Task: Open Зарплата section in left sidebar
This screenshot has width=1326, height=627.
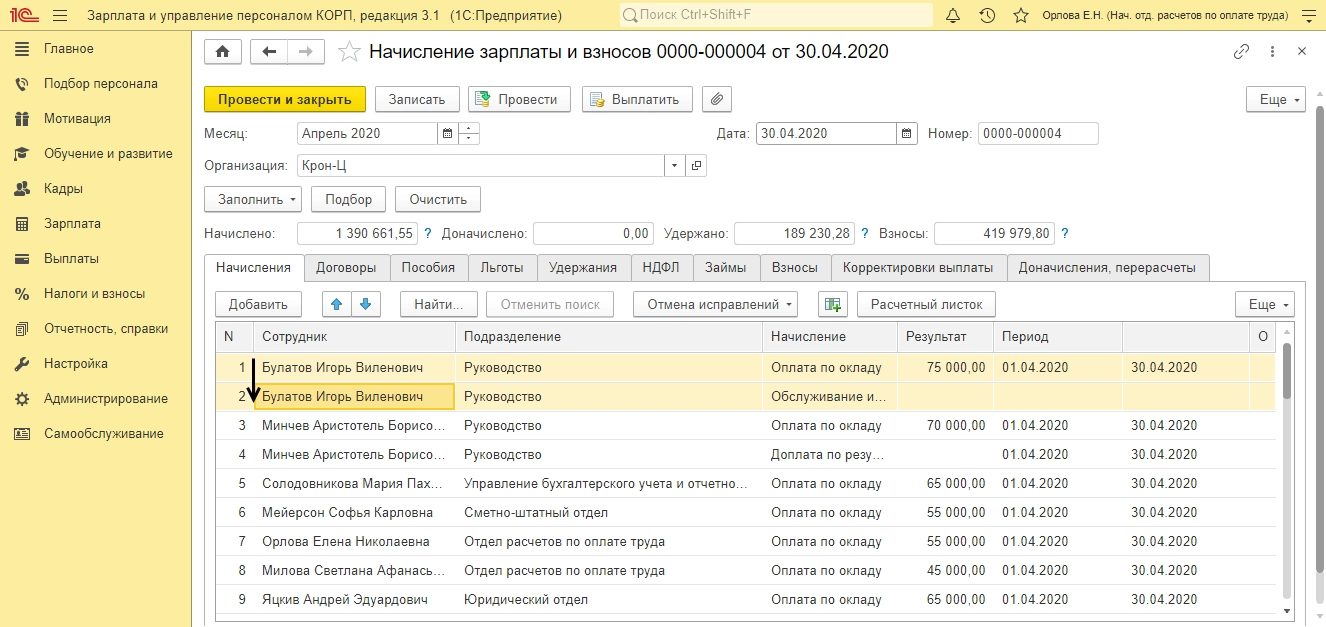Action: (x=72, y=223)
